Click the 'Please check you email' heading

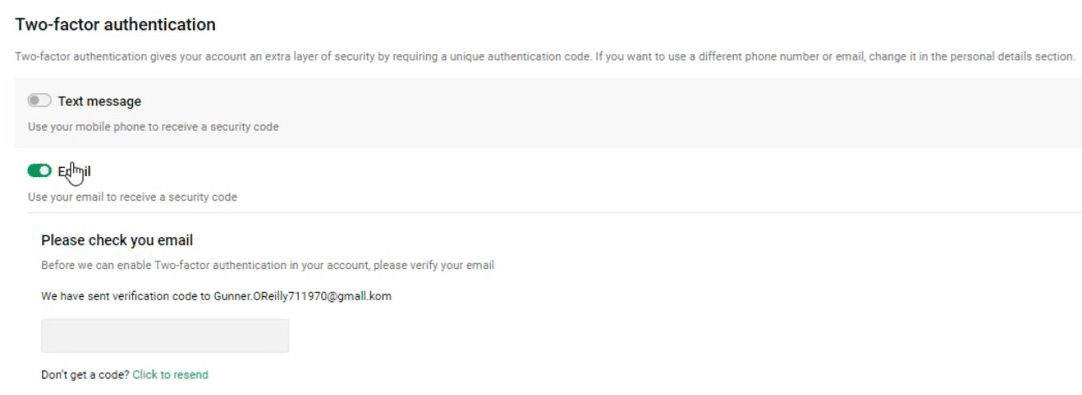[117, 240]
